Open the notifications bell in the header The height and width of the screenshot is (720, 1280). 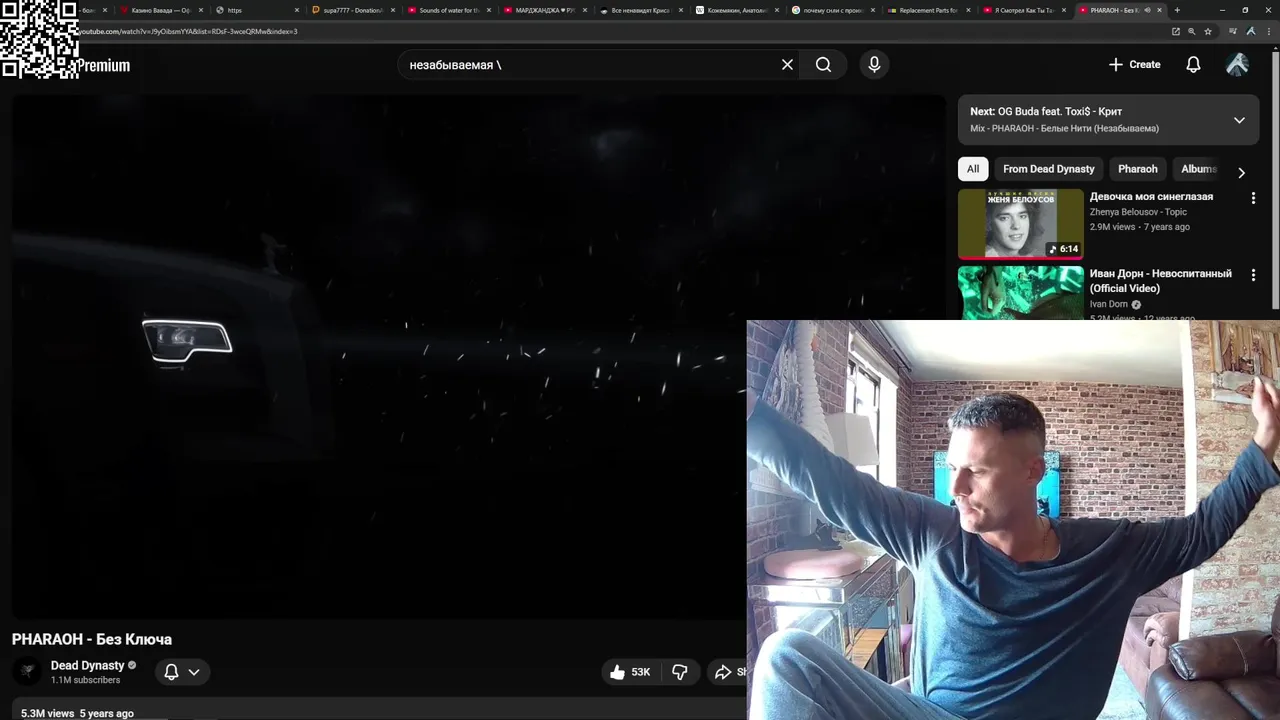(x=1193, y=65)
